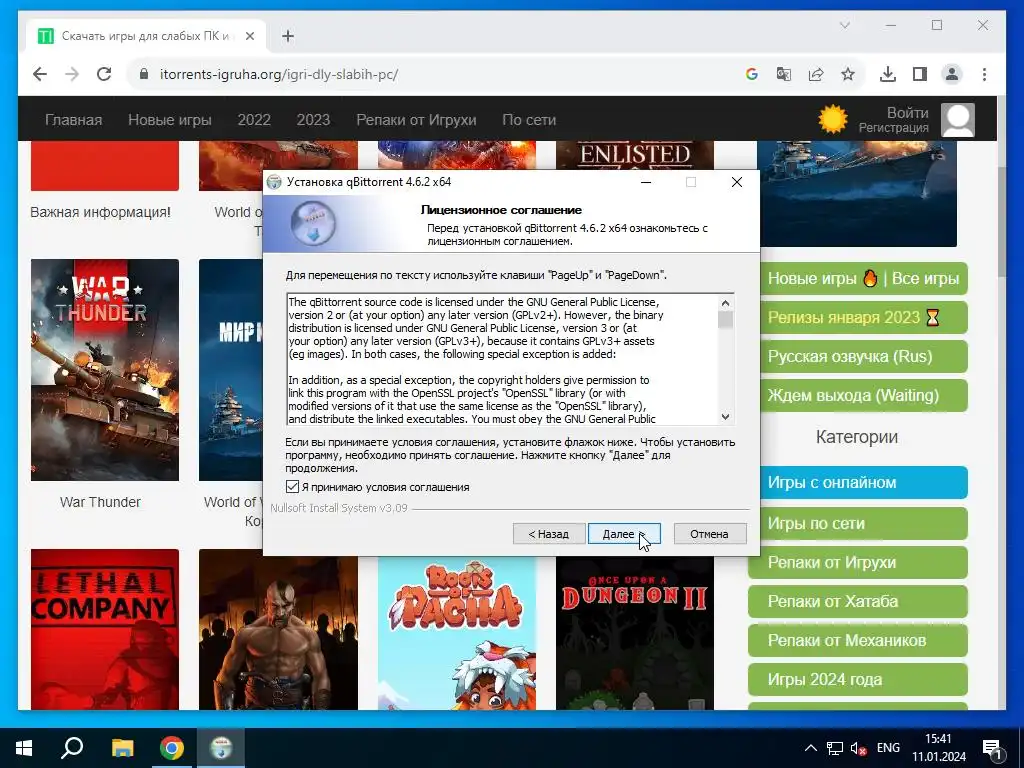
Task: Open Главная in site navigation
Action: tap(73, 120)
